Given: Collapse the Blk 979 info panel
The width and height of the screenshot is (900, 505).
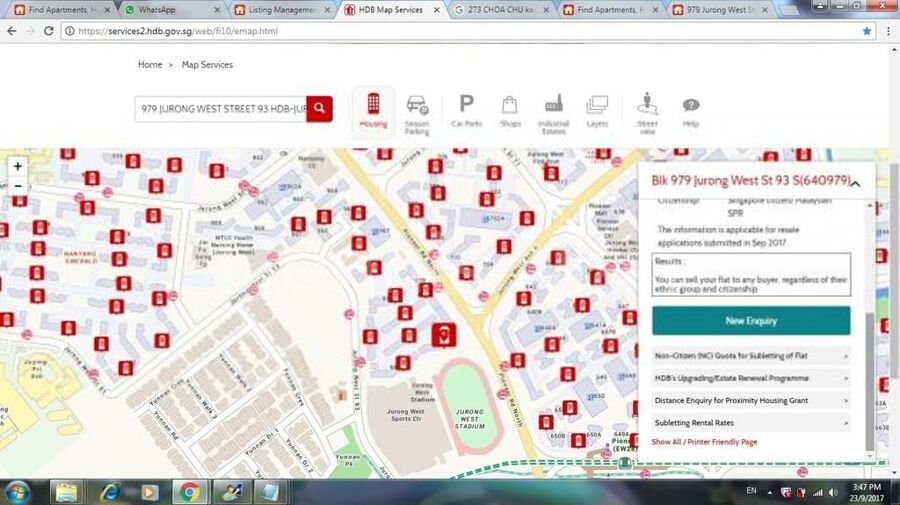Looking at the screenshot, I should [857, 182].
